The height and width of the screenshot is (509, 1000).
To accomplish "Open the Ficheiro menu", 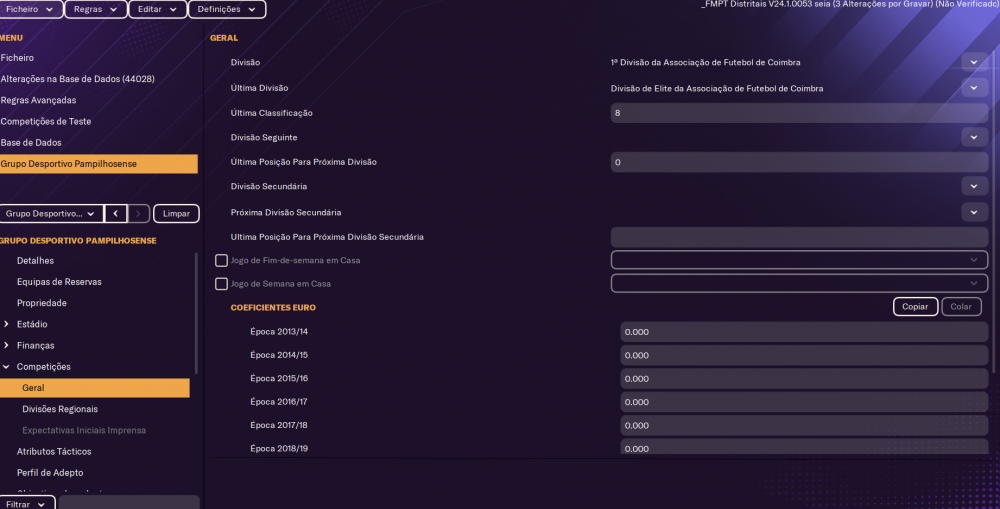I will point(30,9).
